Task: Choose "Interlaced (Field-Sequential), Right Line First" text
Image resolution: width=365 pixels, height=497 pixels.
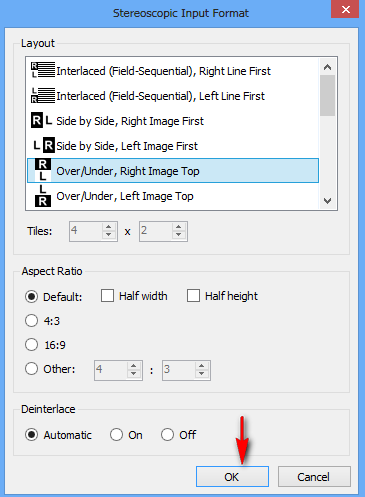Action: (x=163, y=71)
